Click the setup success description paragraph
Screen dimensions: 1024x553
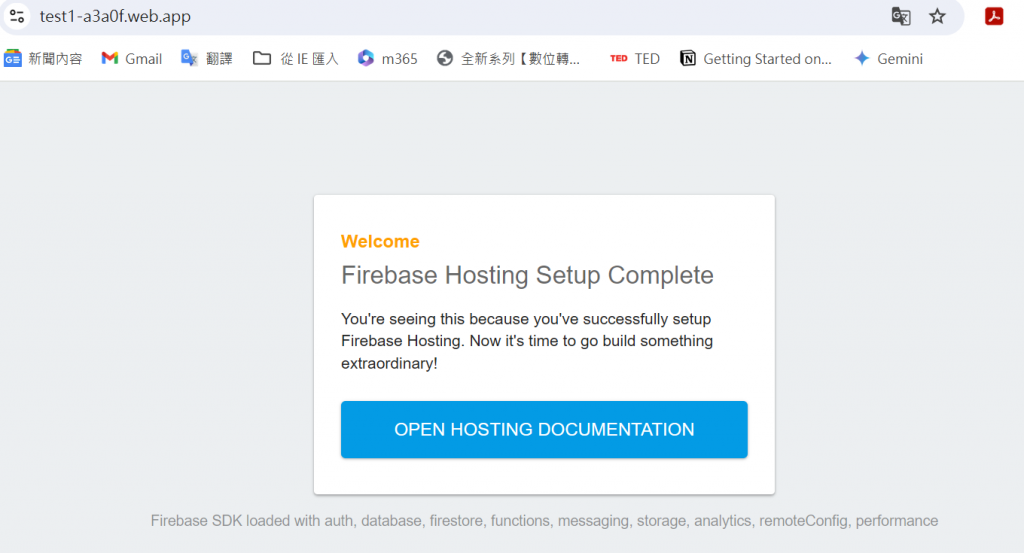[x=527, y=341]
